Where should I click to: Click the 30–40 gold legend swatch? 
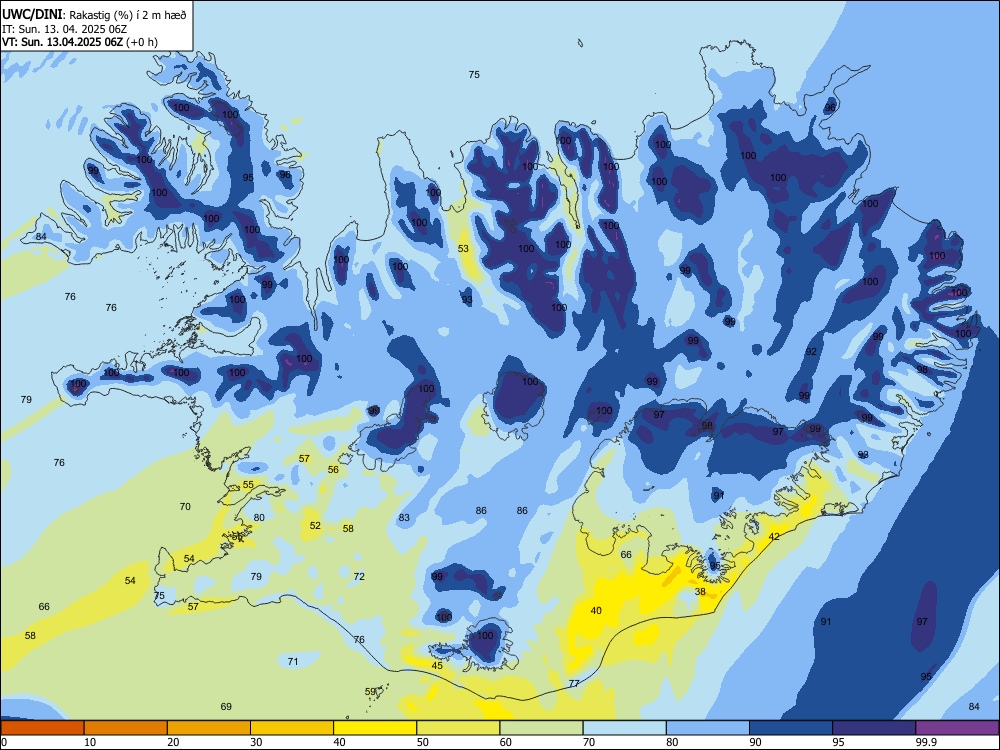tap(292, 728)
